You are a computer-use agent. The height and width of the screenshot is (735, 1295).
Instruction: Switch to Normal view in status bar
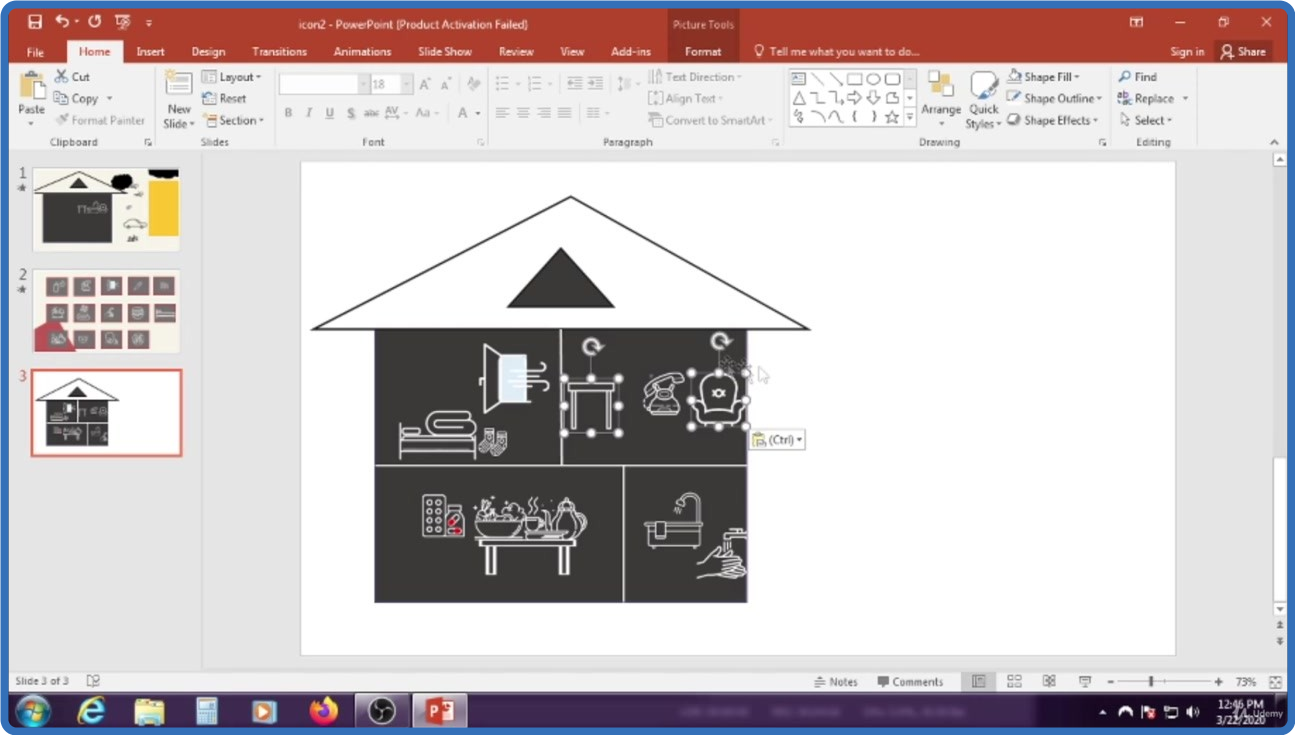click(x=978, y=681)
